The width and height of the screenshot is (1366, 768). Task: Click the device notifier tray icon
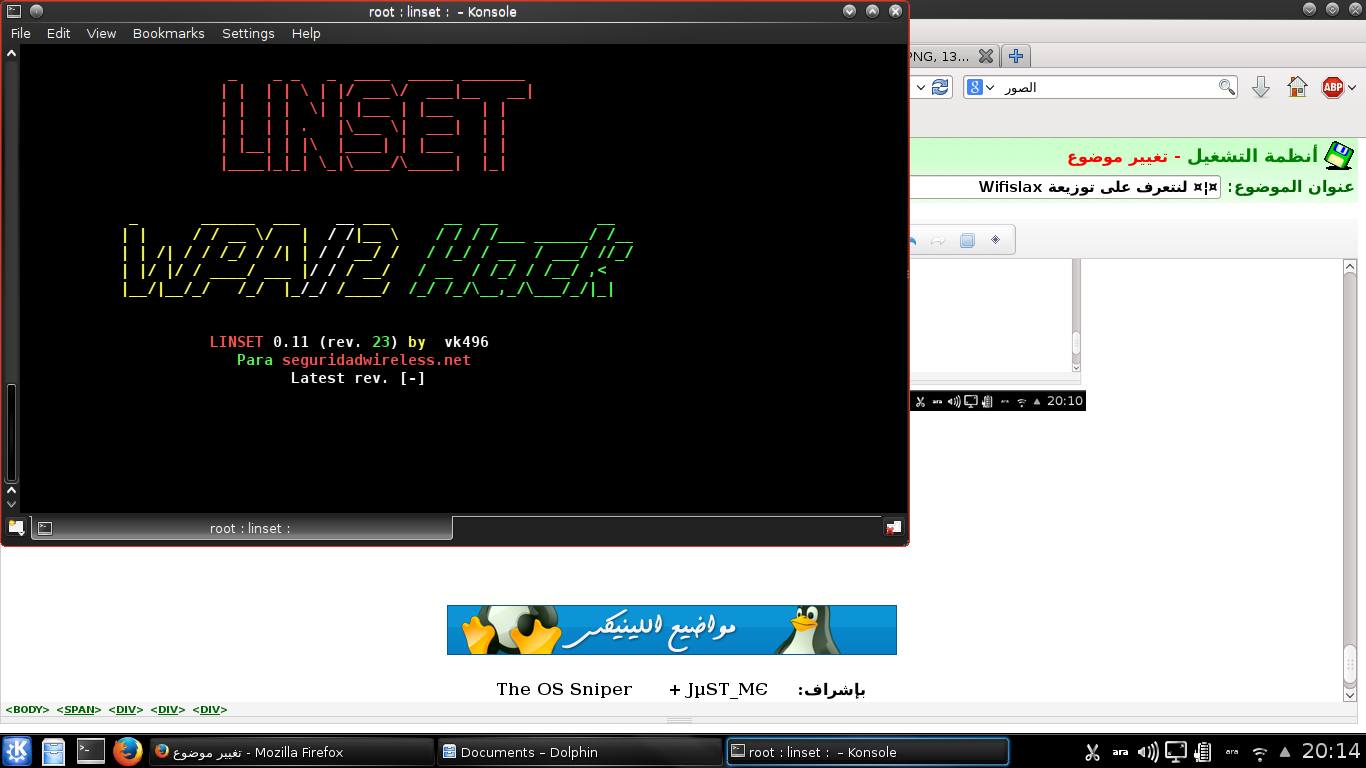(x=1203, y=752)
